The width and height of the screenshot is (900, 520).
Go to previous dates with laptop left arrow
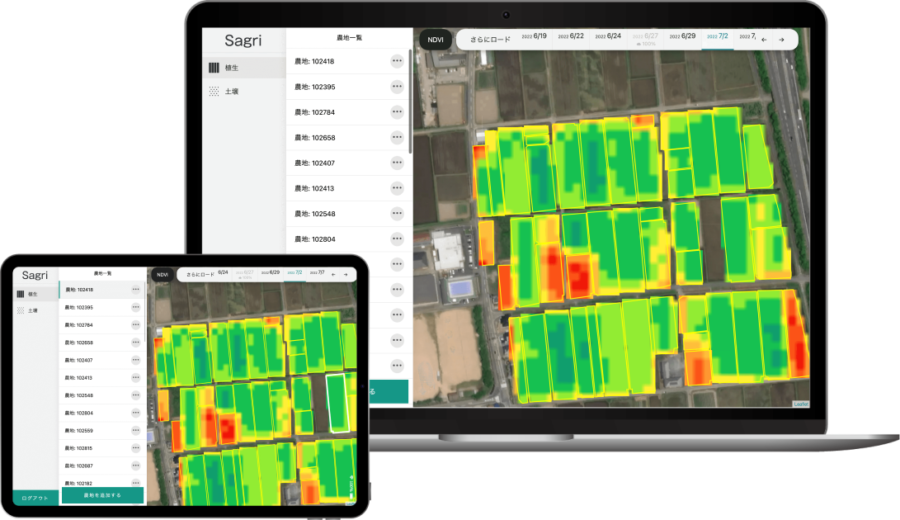tap(764, 40)
